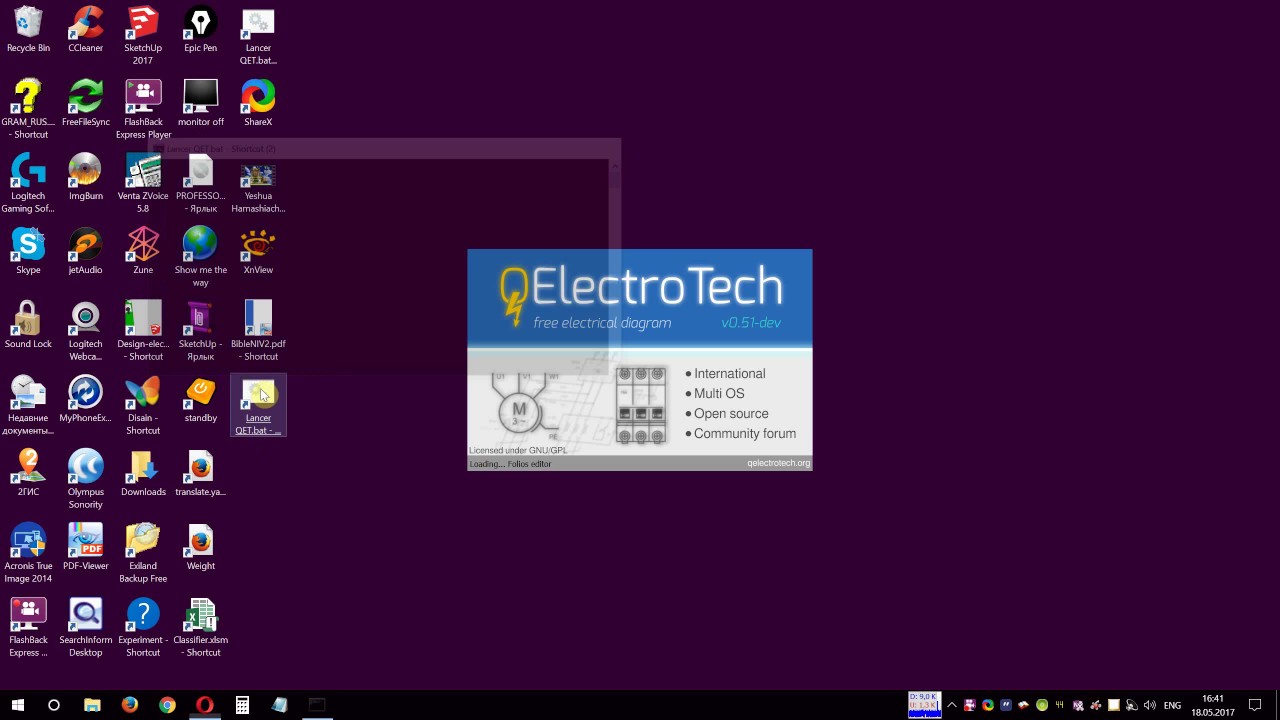
Task: Open the 2ГИС desktop icon
Action: [x=28, y=473]
